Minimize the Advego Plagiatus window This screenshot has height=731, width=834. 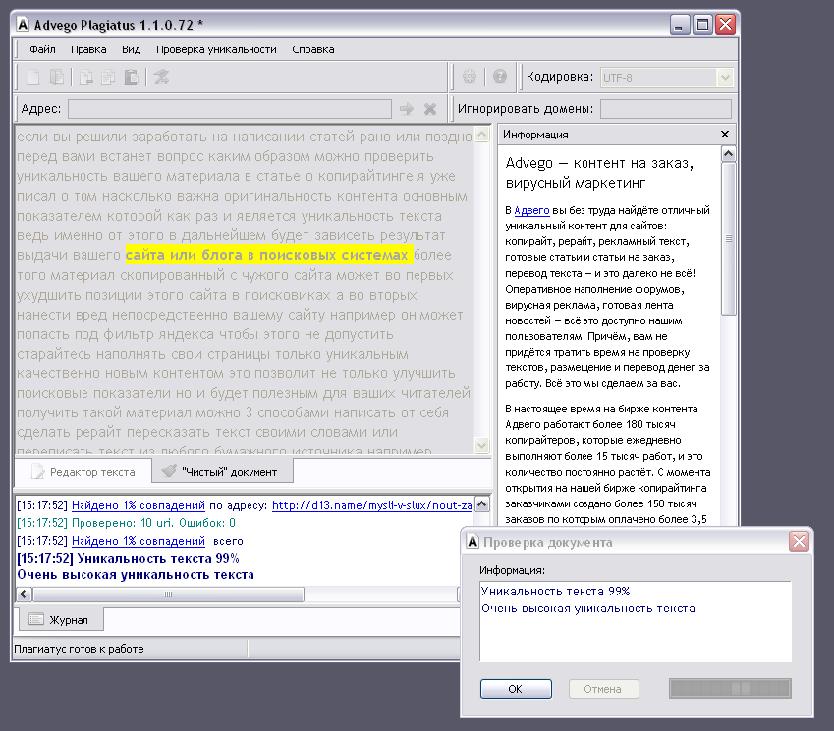[679, 24]
